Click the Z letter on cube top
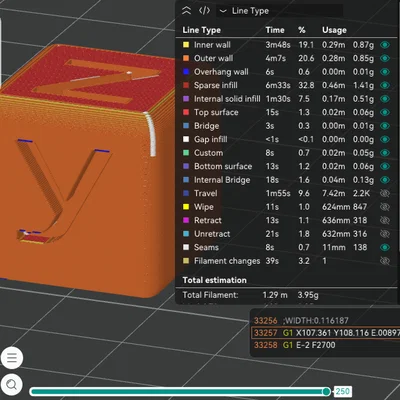Screen dimensions: 400x400 [97, 80]
